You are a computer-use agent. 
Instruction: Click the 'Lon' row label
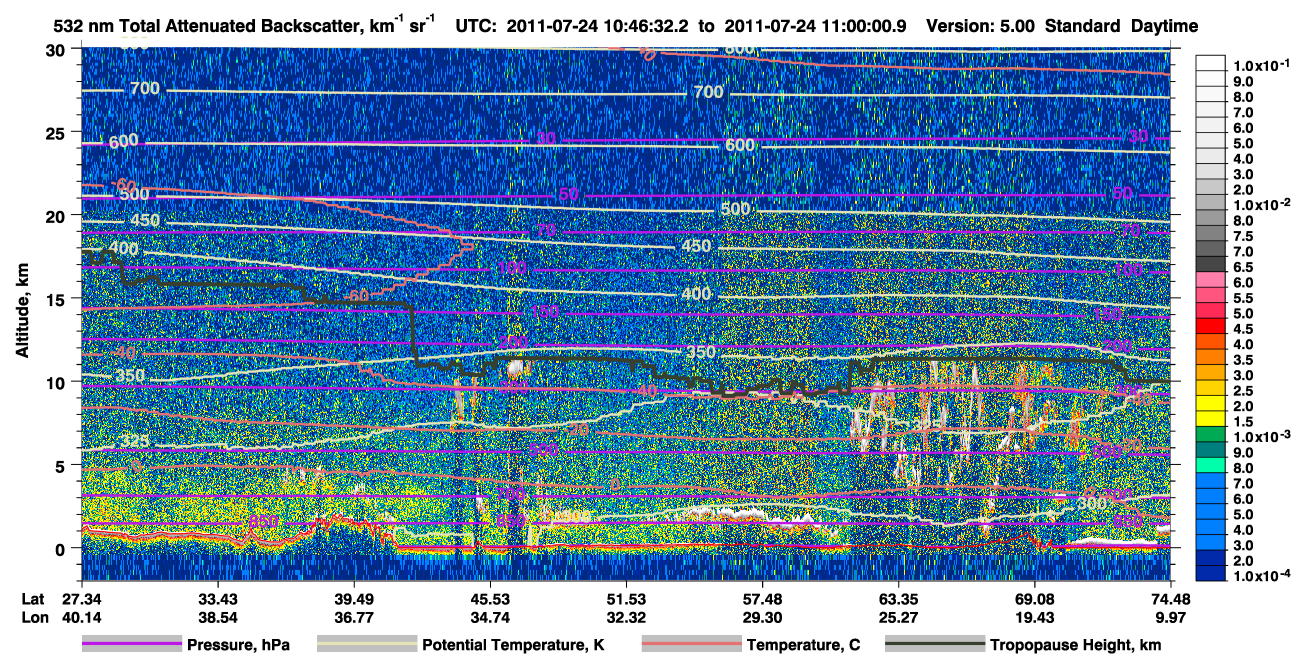pyautogui.click(x=33, y=618)
